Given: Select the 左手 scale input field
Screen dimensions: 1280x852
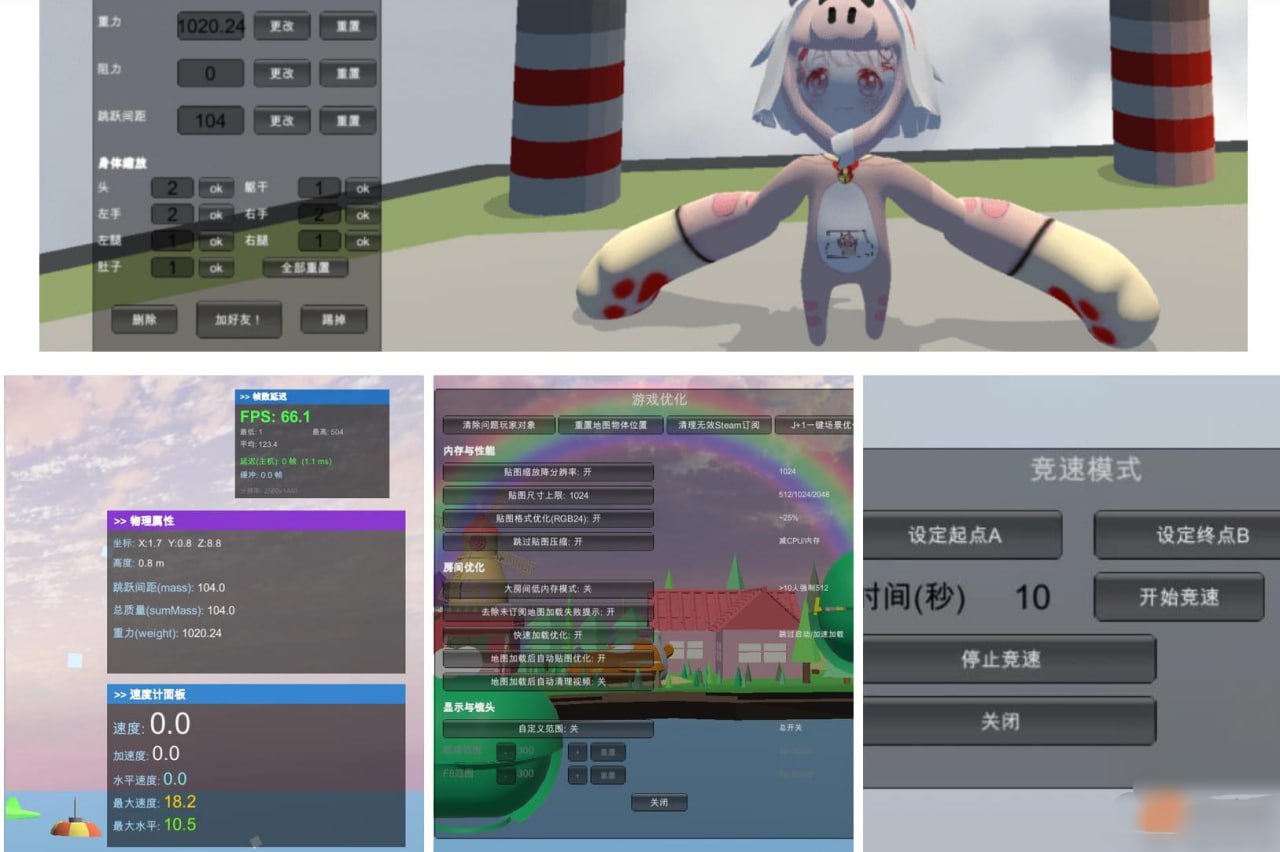Looking at the screenshot, I should (173, 214).
